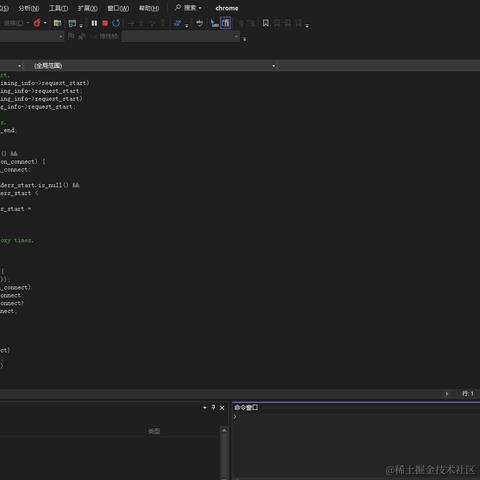The height and width of the screenshot is (480, 480).
Task: Toggle auto-hide pin on bottom-left panel
Action: [213, 407]
